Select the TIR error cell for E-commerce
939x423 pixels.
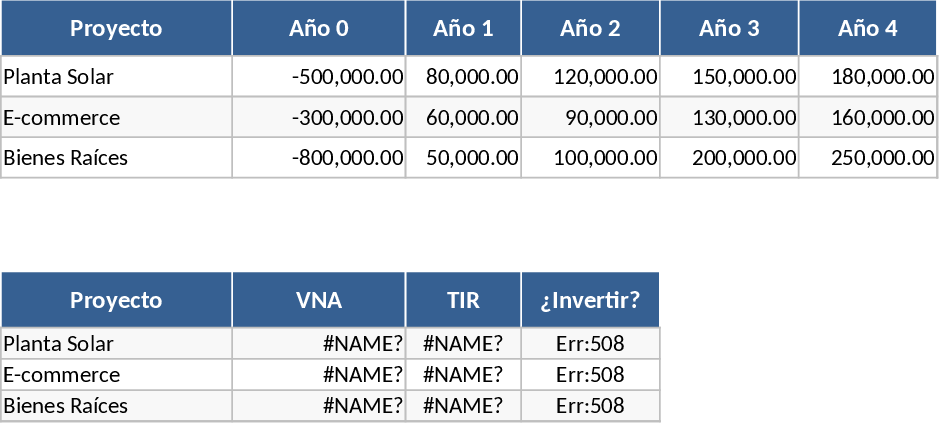tap(463, 375)
